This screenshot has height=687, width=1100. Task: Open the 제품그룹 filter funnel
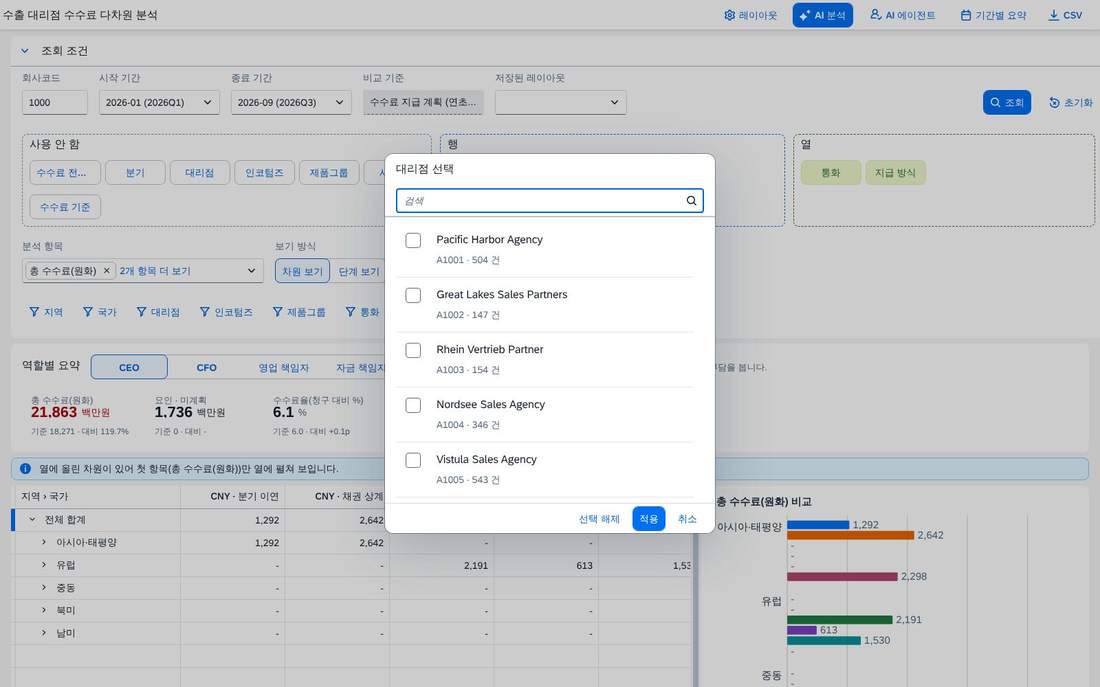(x=299, y=312)
